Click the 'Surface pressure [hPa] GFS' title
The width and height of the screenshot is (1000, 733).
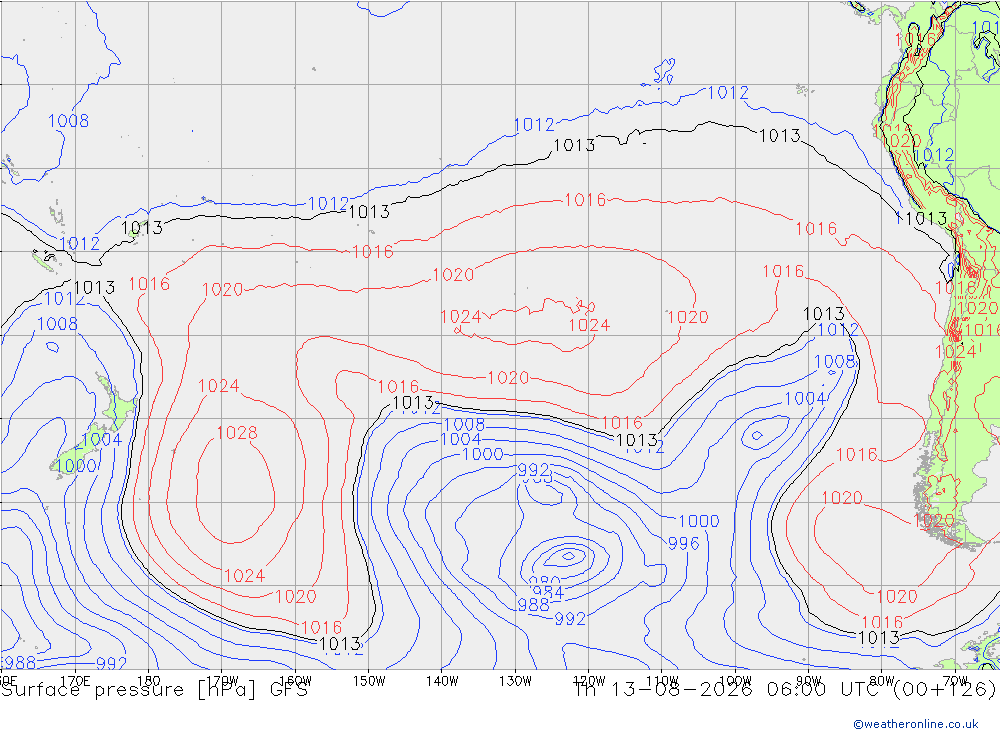coord(154,690)
